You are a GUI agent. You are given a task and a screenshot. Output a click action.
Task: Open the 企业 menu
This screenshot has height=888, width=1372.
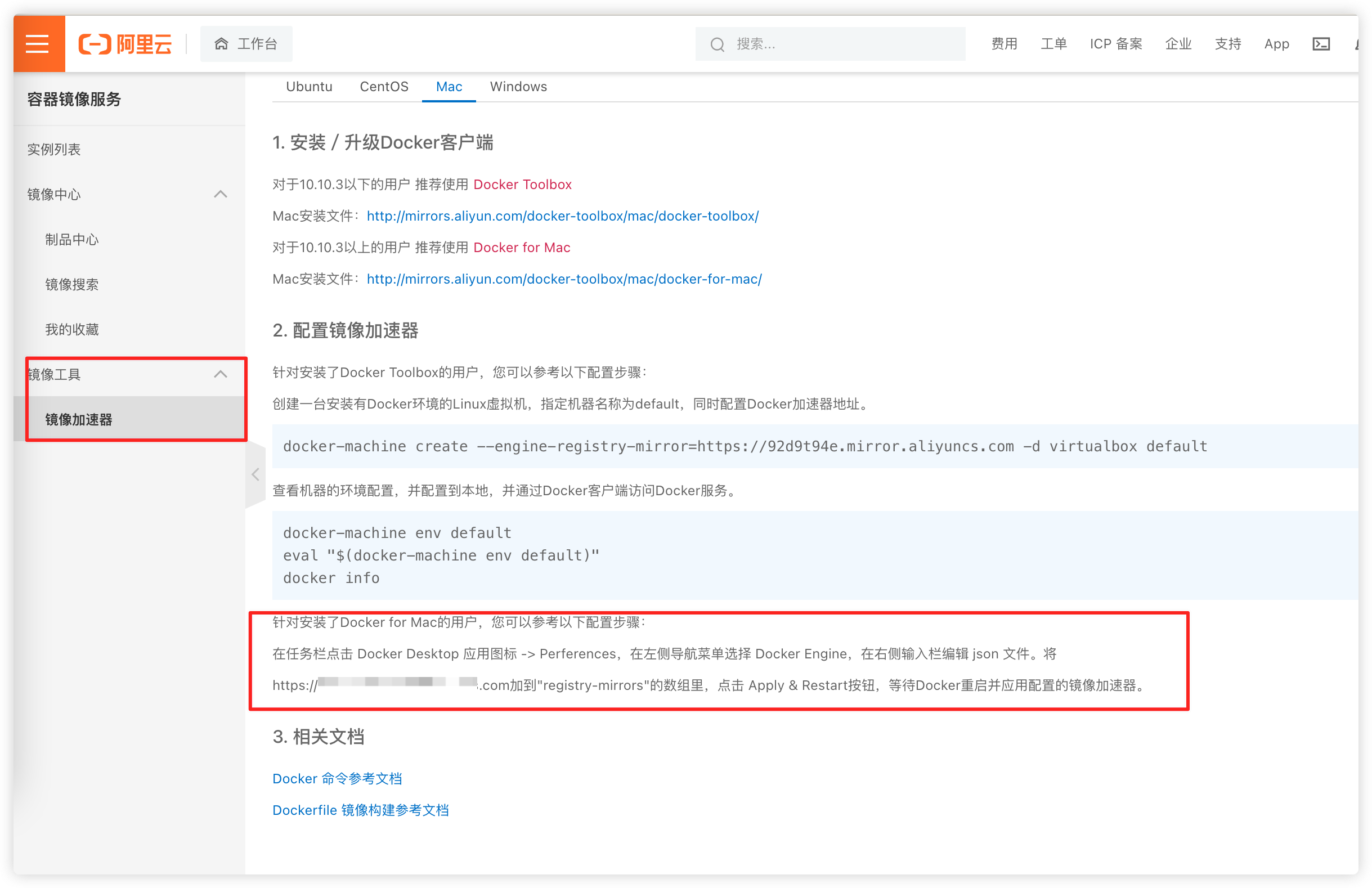[1178, 44]
